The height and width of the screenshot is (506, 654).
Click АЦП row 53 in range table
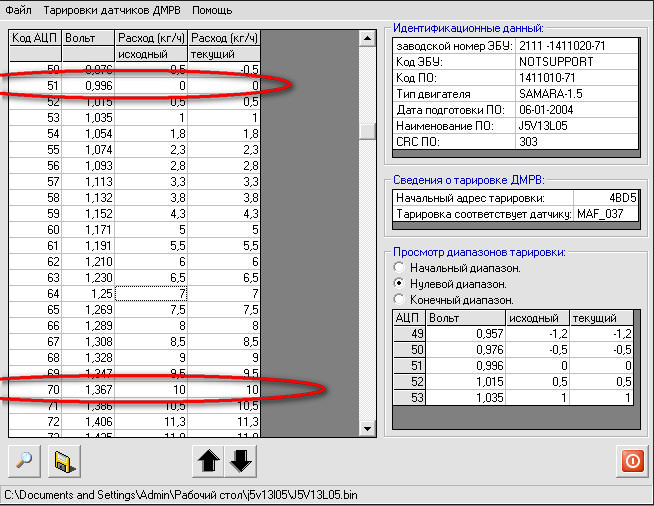click(x=410, y=398)
